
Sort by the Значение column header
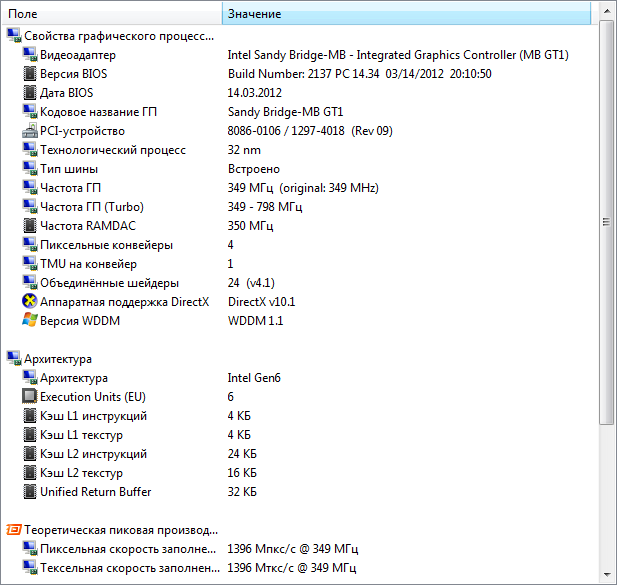(x=406, y=14)
